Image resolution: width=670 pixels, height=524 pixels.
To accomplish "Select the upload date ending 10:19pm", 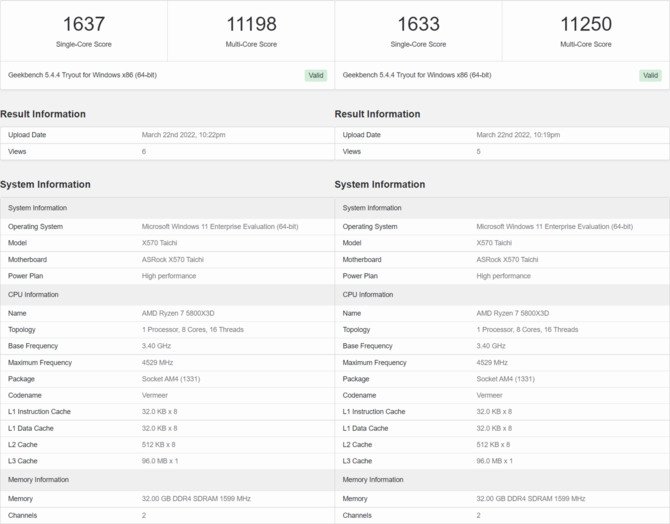I will click(x=518, y=135).
